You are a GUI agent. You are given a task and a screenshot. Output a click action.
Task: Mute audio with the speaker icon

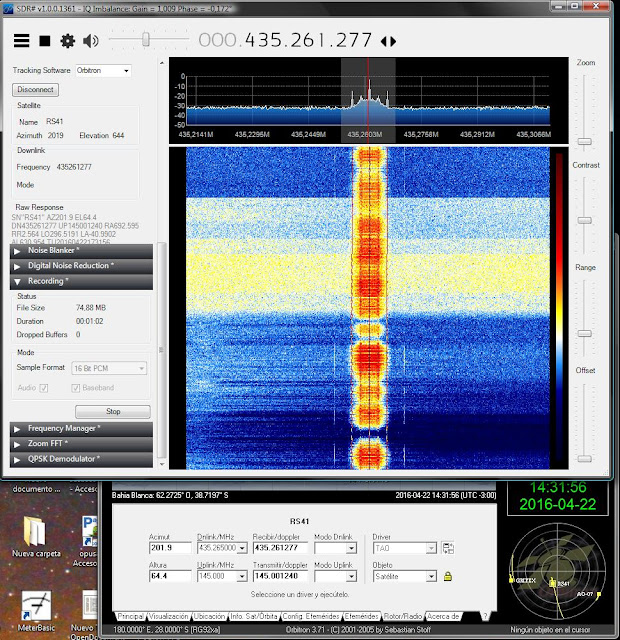[91, 41]
